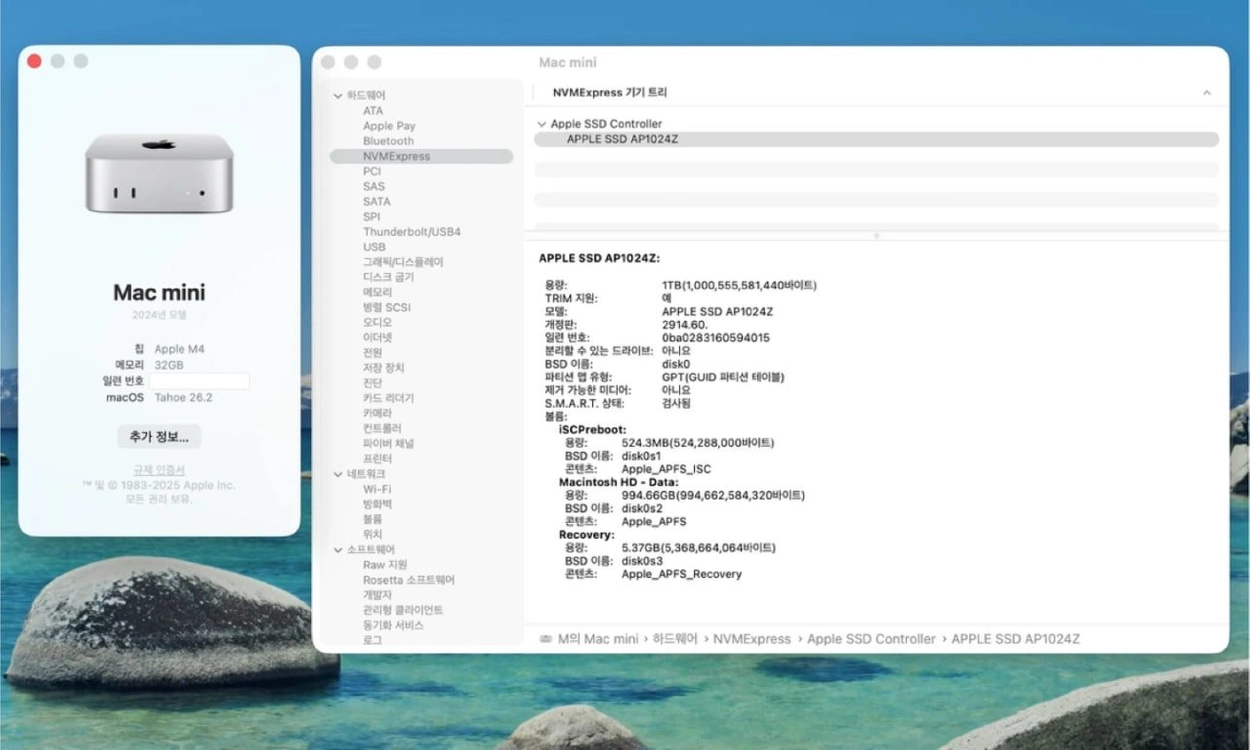Open Thunderbolt/USB4 information

pyautogui.click(x=411, y=232)
